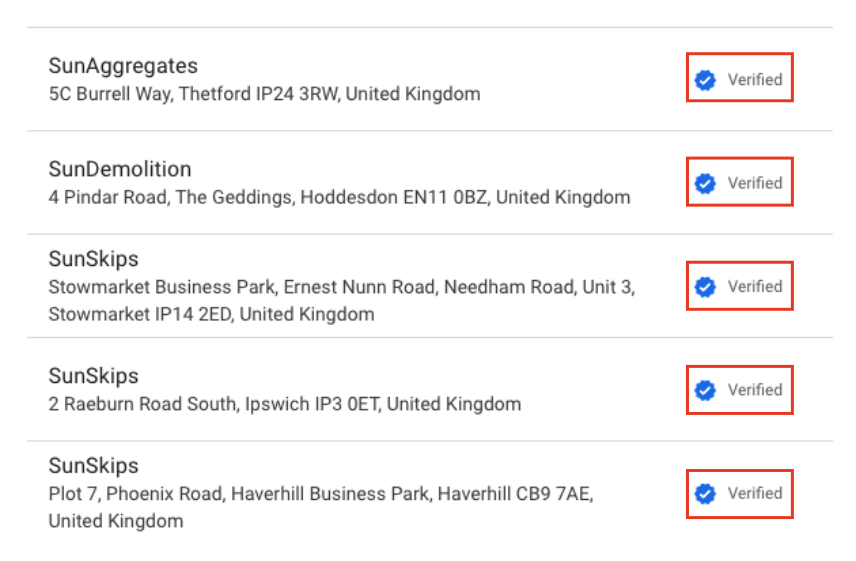856x561 pixels.
Task: Click the 4 Pindar Road, Hoddesdon address
Action: click(x=339, y=197)
